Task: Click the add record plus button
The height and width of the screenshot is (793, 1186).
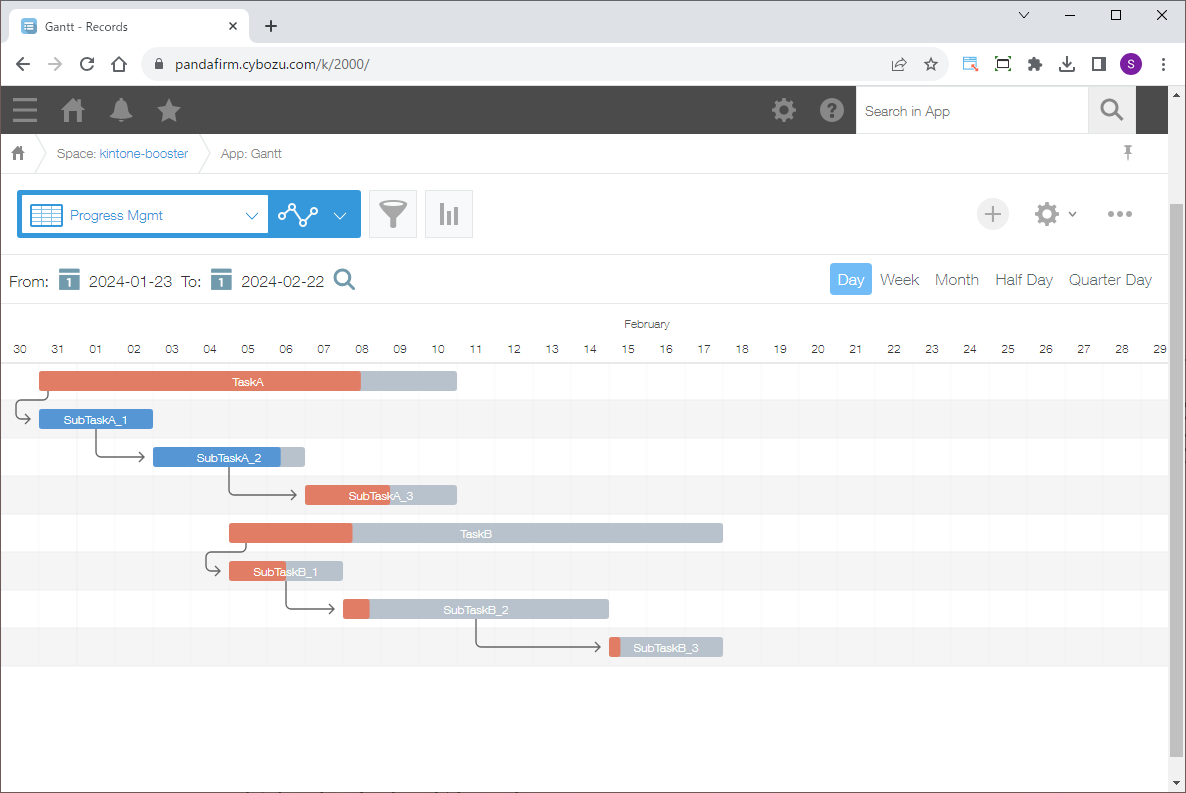Action: click(x=993, y=214)
